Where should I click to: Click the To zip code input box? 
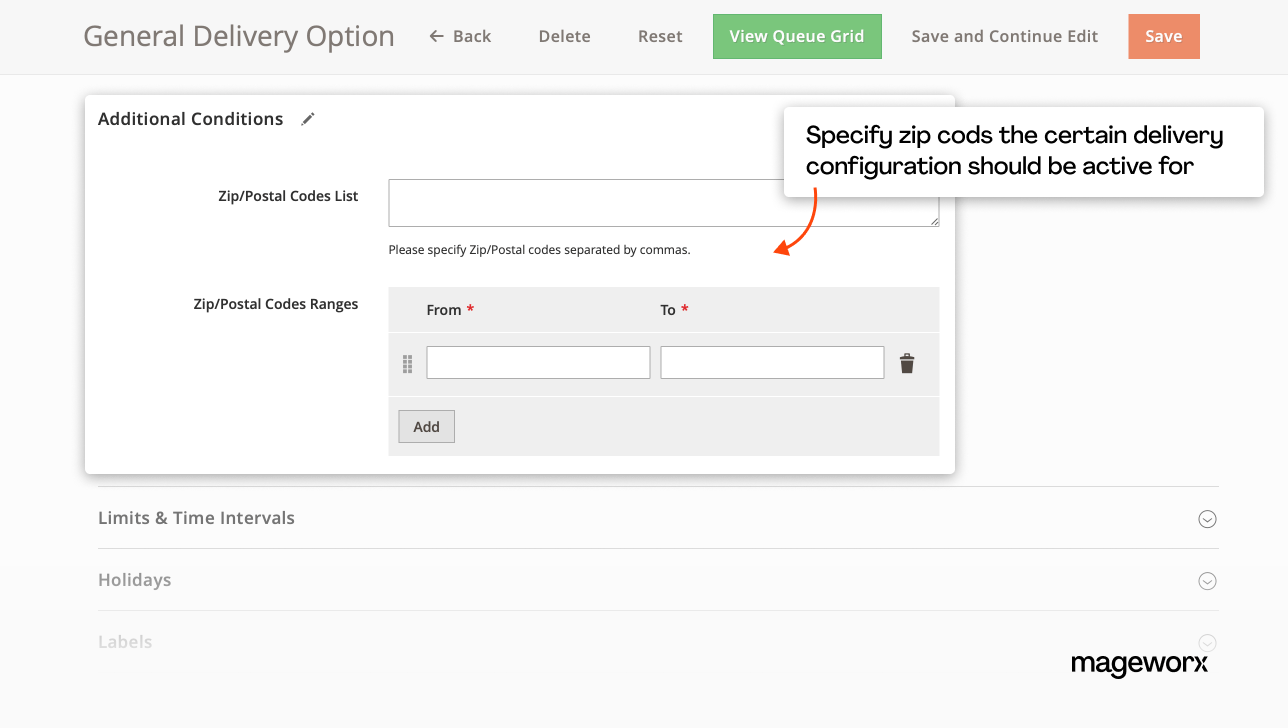click(771, 362)
